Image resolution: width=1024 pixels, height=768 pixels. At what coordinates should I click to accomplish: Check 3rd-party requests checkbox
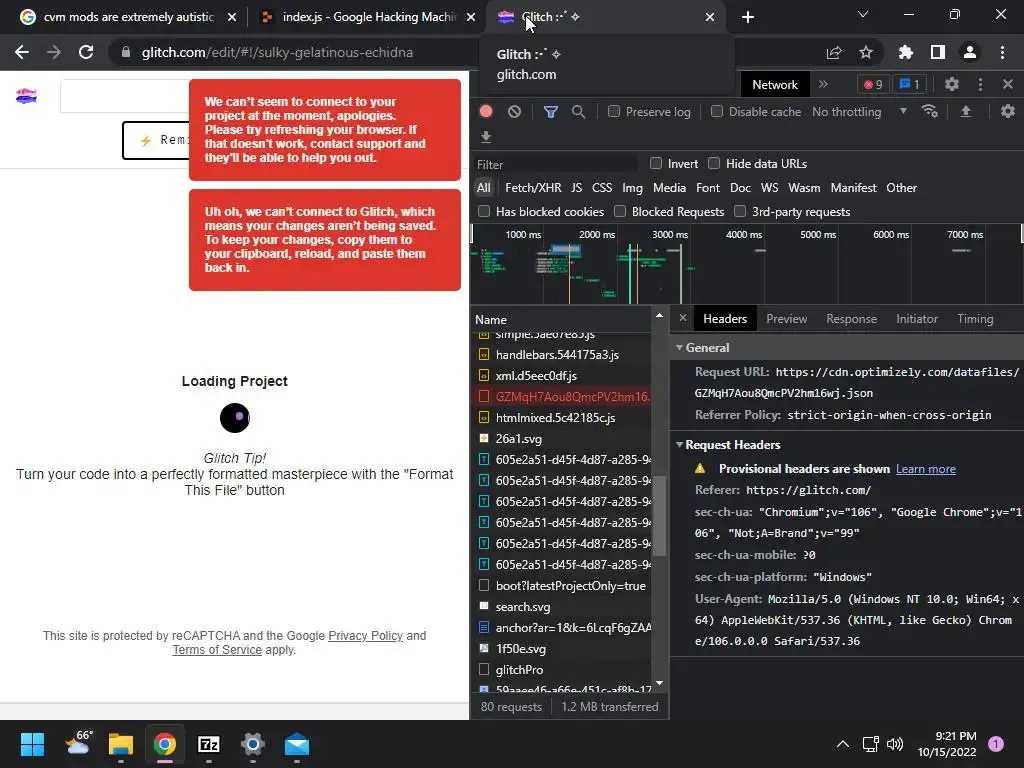pyautogui.click(x=740, y=211)
